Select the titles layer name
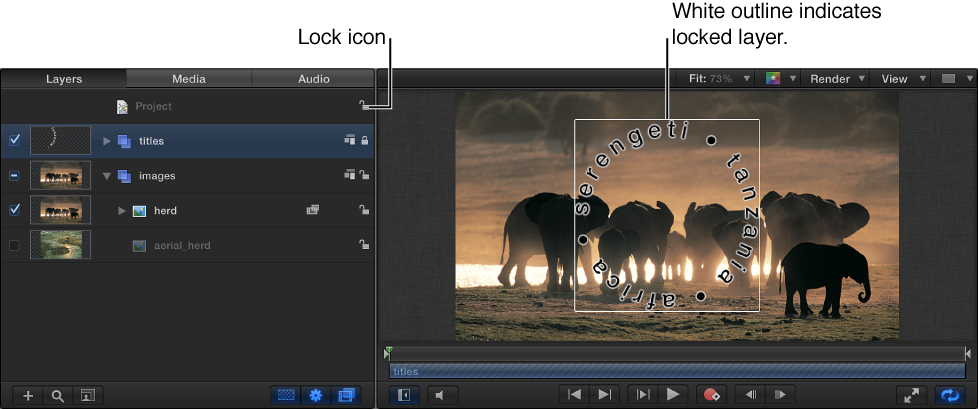Image resolution: width=978 pixels, height=410 pixels. [x=152, y=141]
